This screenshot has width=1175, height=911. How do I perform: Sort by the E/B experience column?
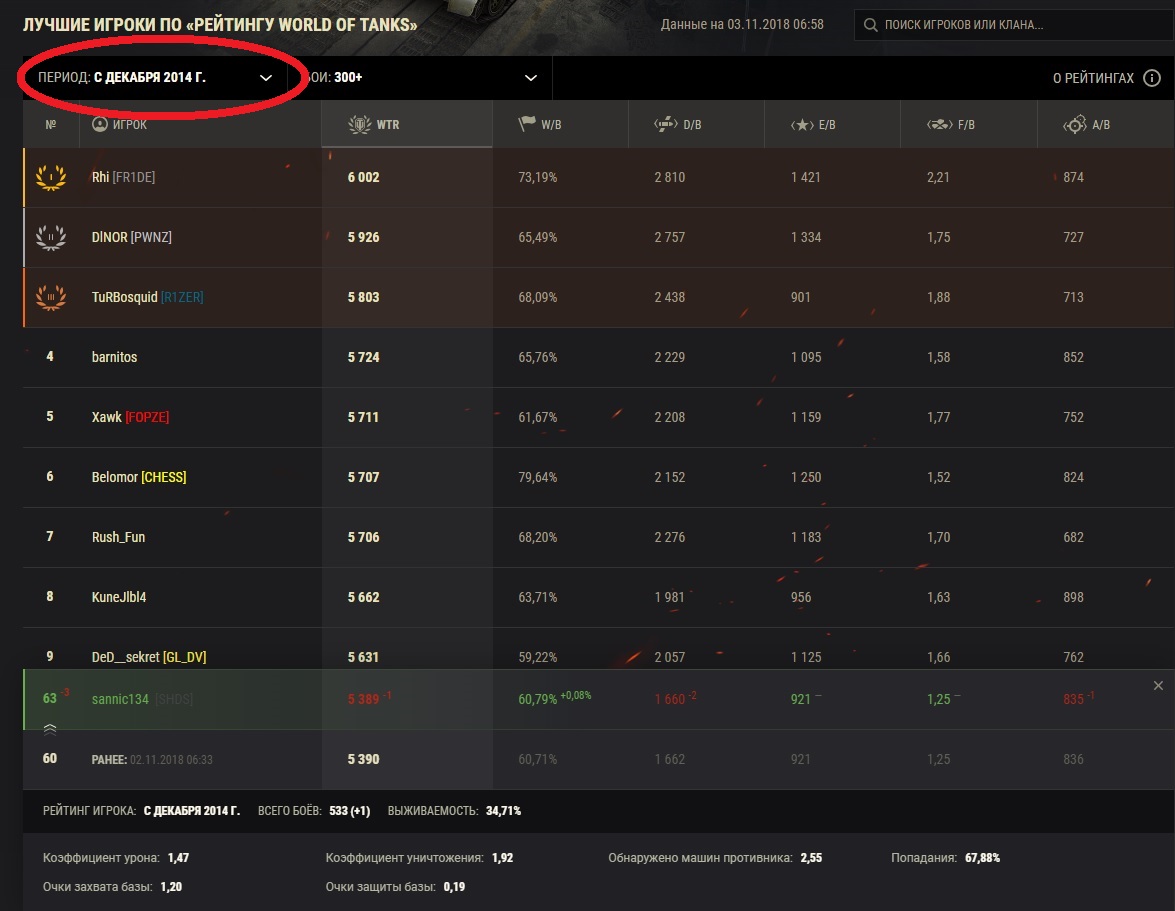pyautogui.click(x=832, y=124)
